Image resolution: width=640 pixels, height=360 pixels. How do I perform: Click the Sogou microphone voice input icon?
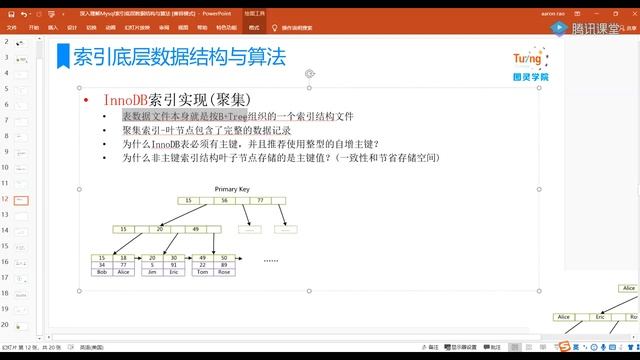tap(603, 347)
